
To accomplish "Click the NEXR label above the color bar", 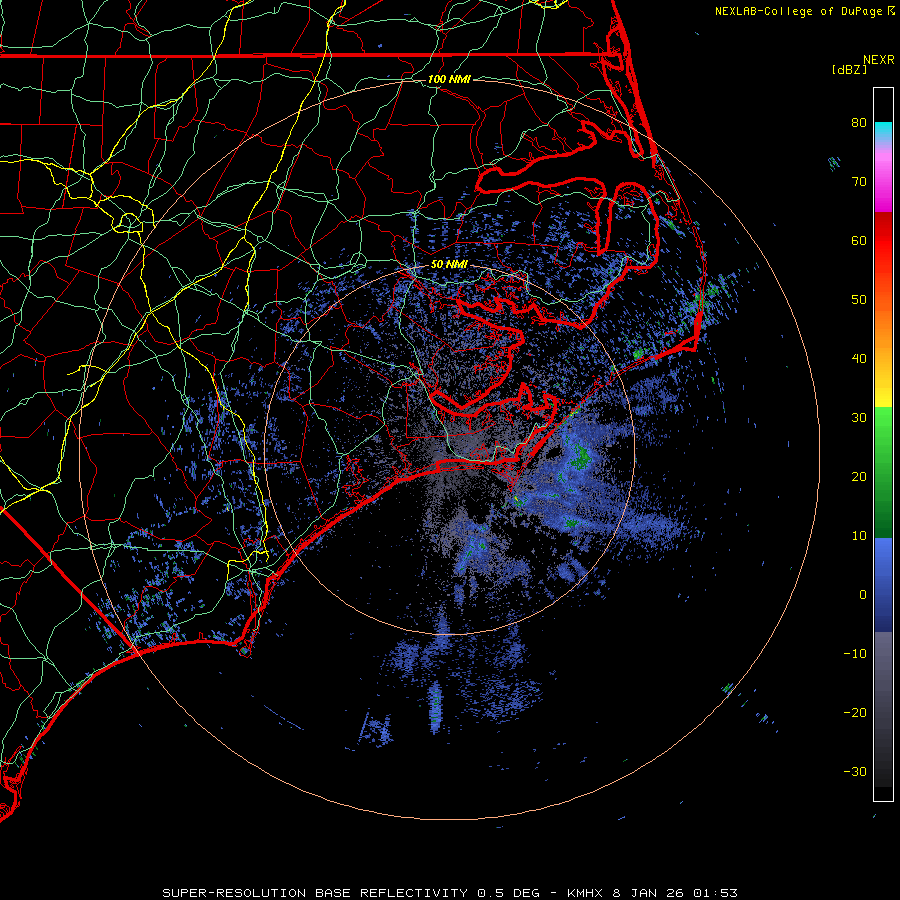I will click(x=879, y=60).
